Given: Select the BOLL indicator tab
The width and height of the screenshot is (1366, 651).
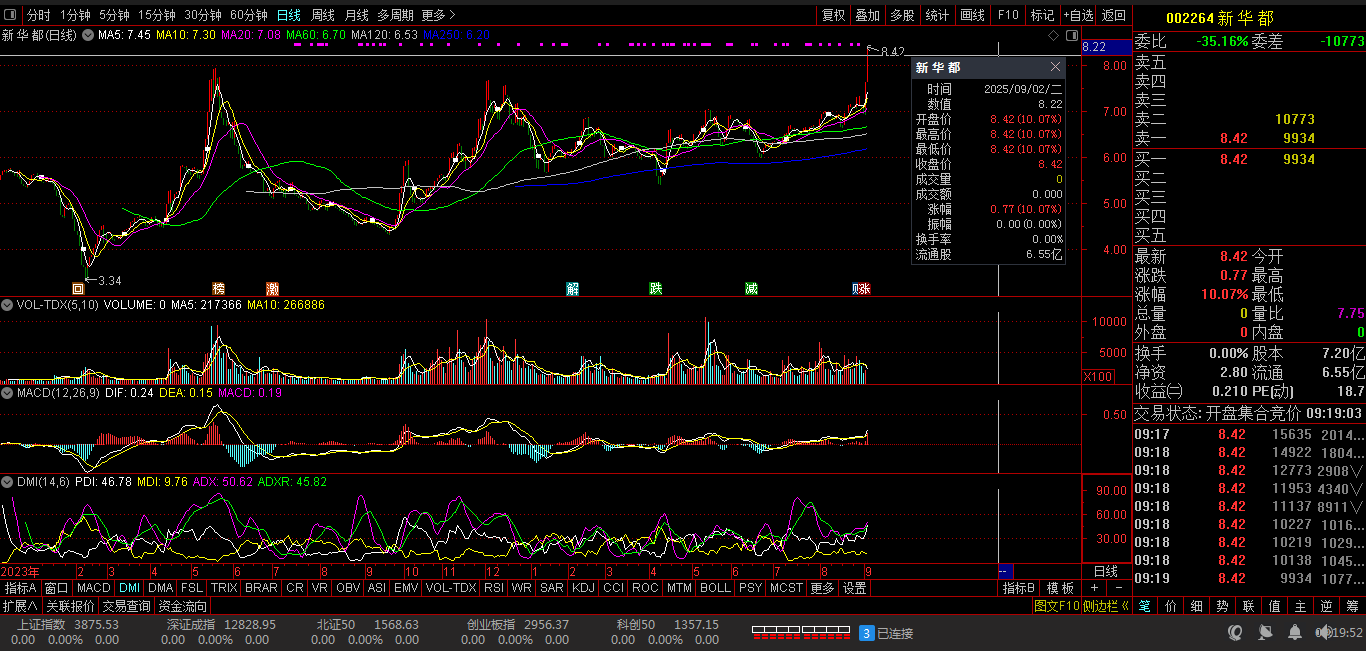Looking at the screenshot, I should pyautogui.click(x=714, y=588).
